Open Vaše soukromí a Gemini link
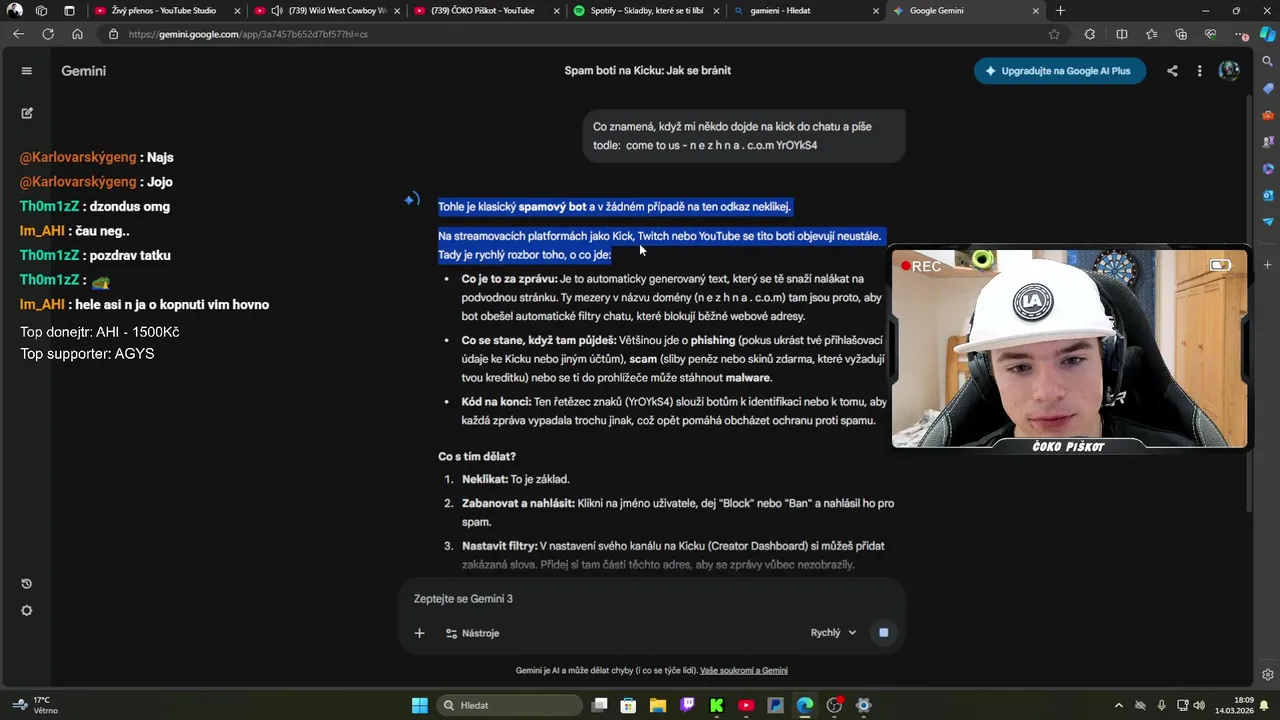 pyautogui.click(x=744, y=670)
